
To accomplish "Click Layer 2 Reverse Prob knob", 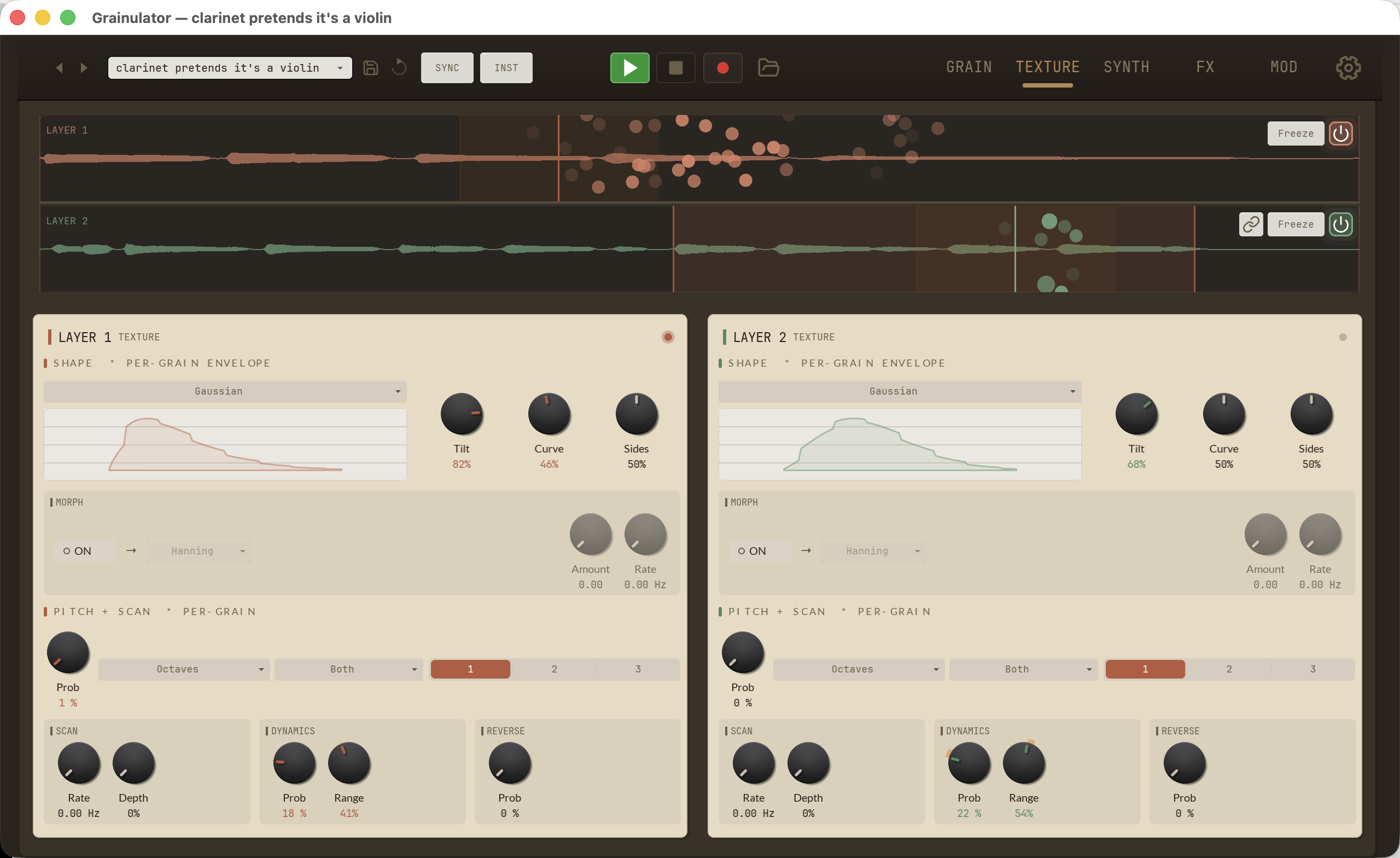I will click(x=1184, y=763).
